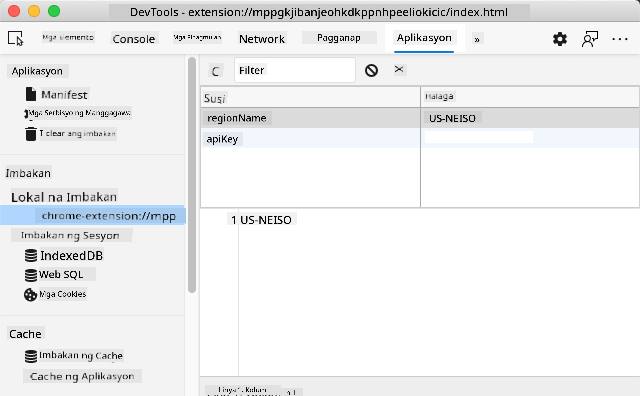Switch to the Network tab
Viewport: 640px width, 396px height.
(x=262, y=39)
